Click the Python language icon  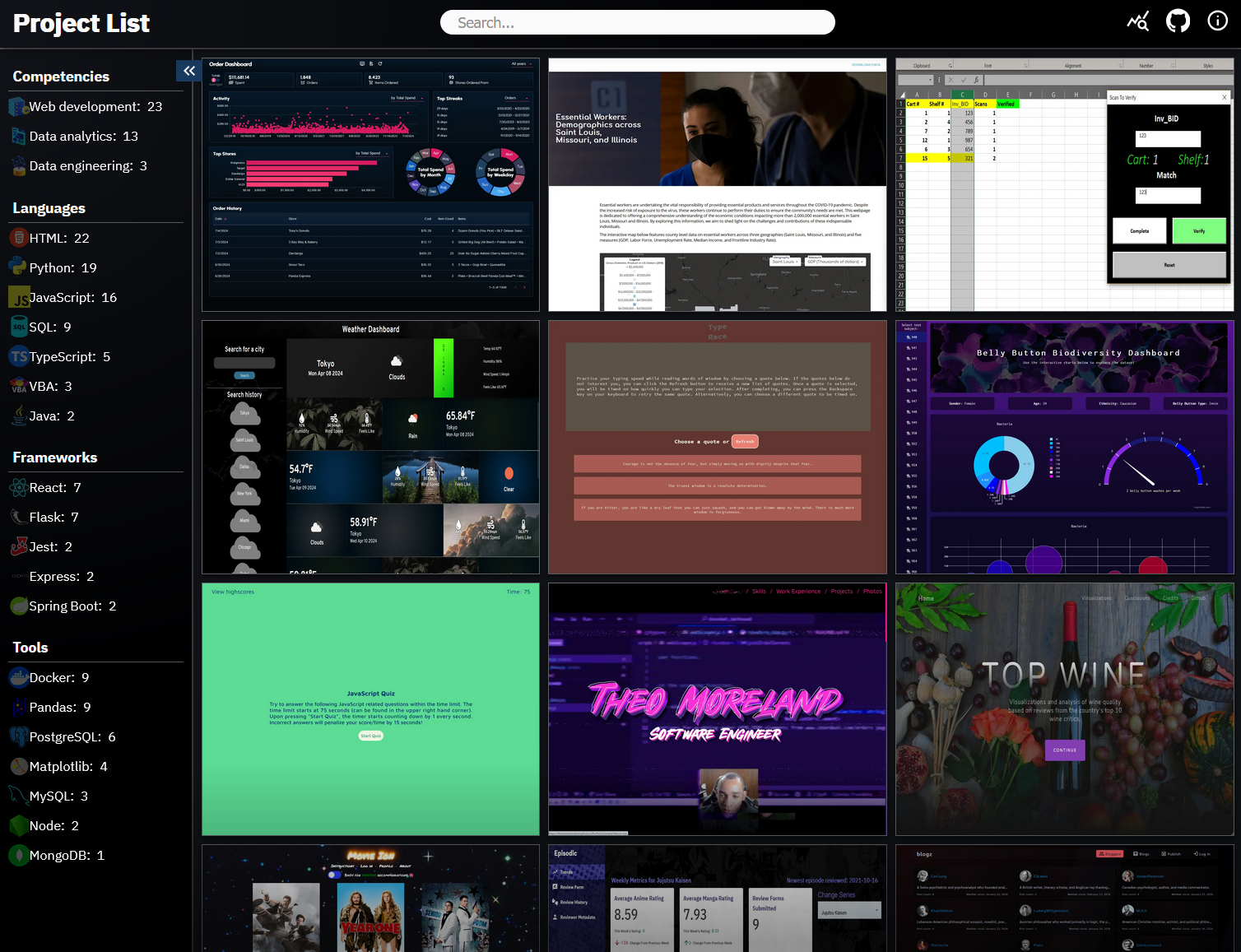(x=19, y=268)
